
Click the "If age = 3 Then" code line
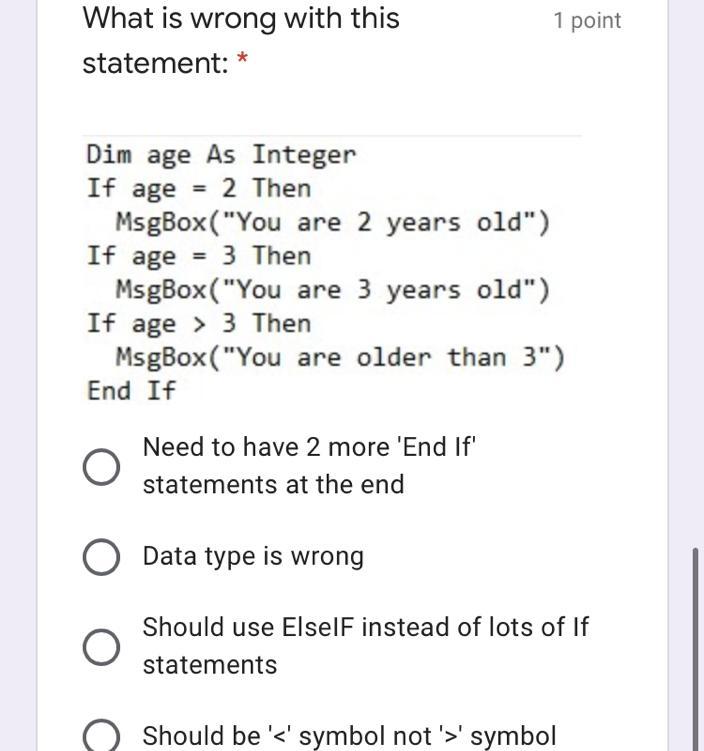click(199, 256)
